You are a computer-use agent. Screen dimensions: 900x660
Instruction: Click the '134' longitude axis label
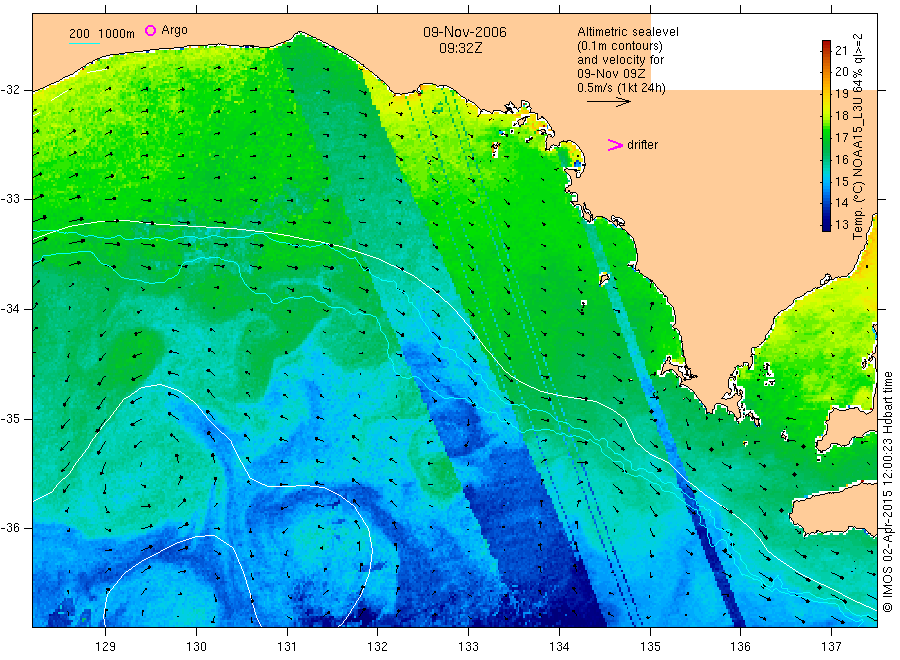click(559, 647)
